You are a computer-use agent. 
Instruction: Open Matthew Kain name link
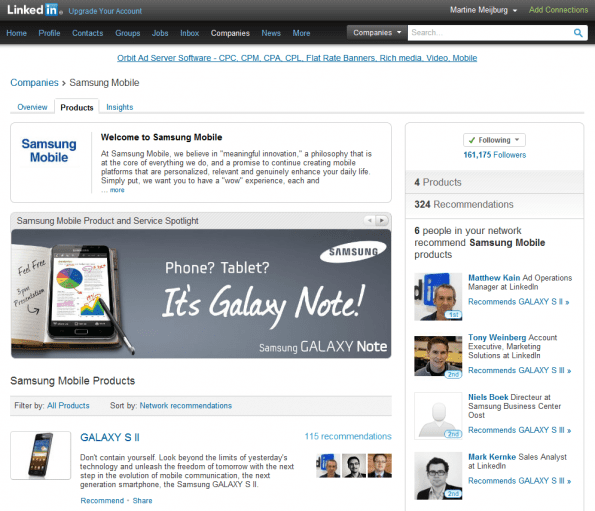494,278
